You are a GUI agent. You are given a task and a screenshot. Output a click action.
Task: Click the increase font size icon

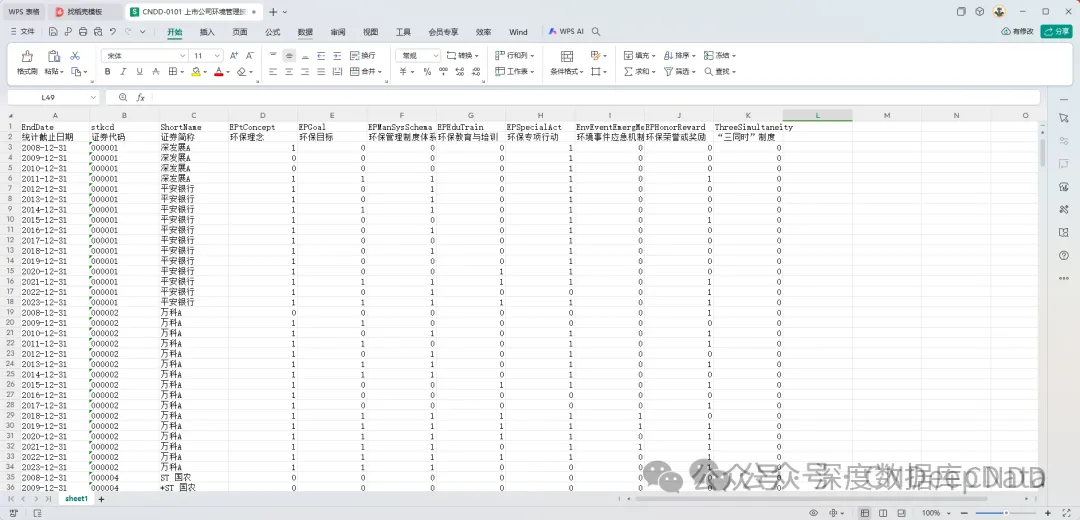(x=235, y=56)
